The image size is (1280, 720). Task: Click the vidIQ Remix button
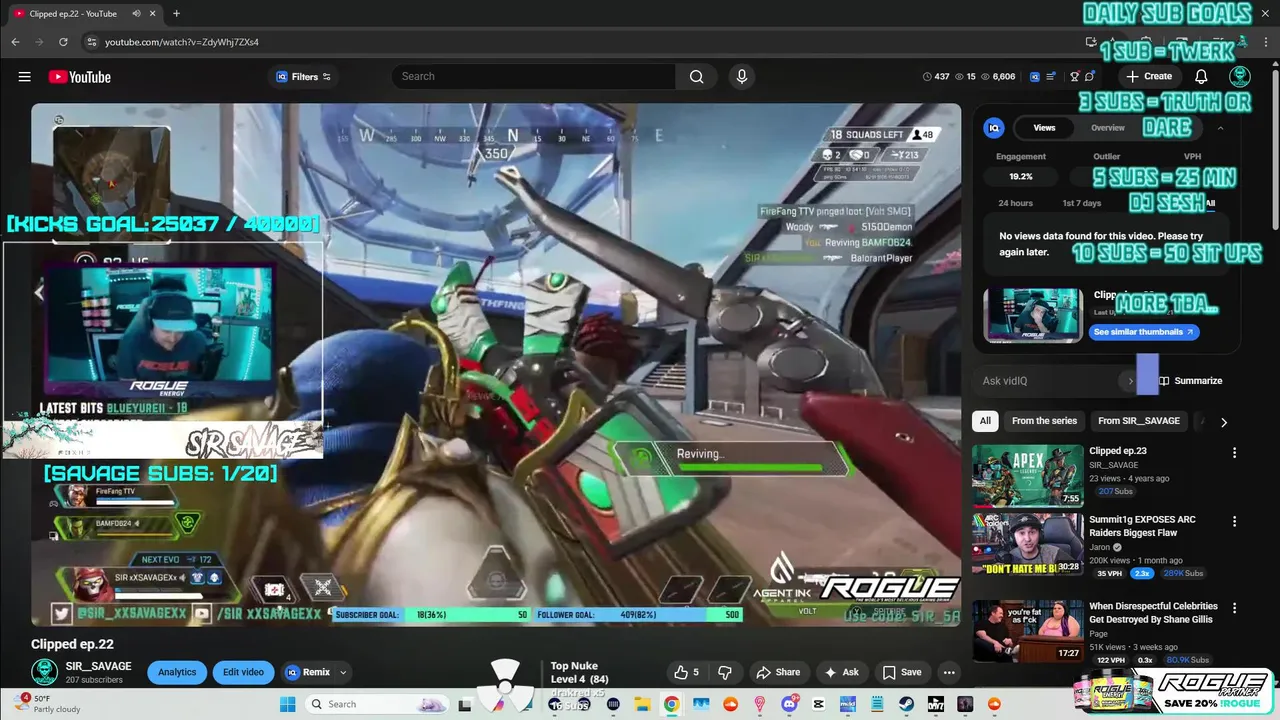(308, 672)
